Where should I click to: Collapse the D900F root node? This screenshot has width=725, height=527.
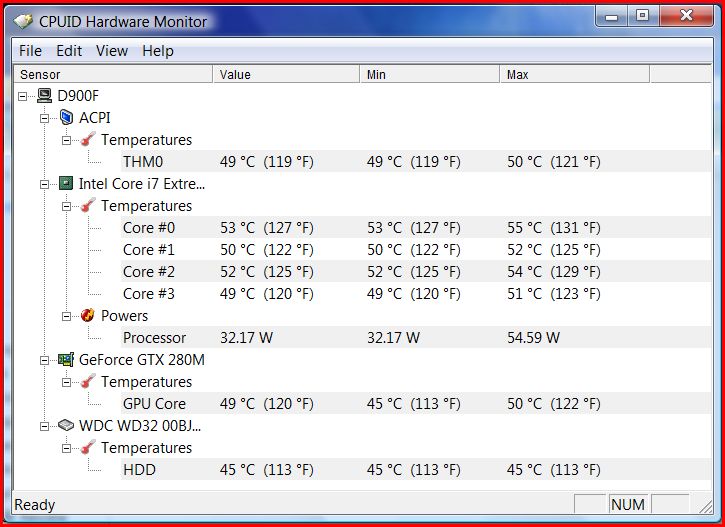click(22, 97)
